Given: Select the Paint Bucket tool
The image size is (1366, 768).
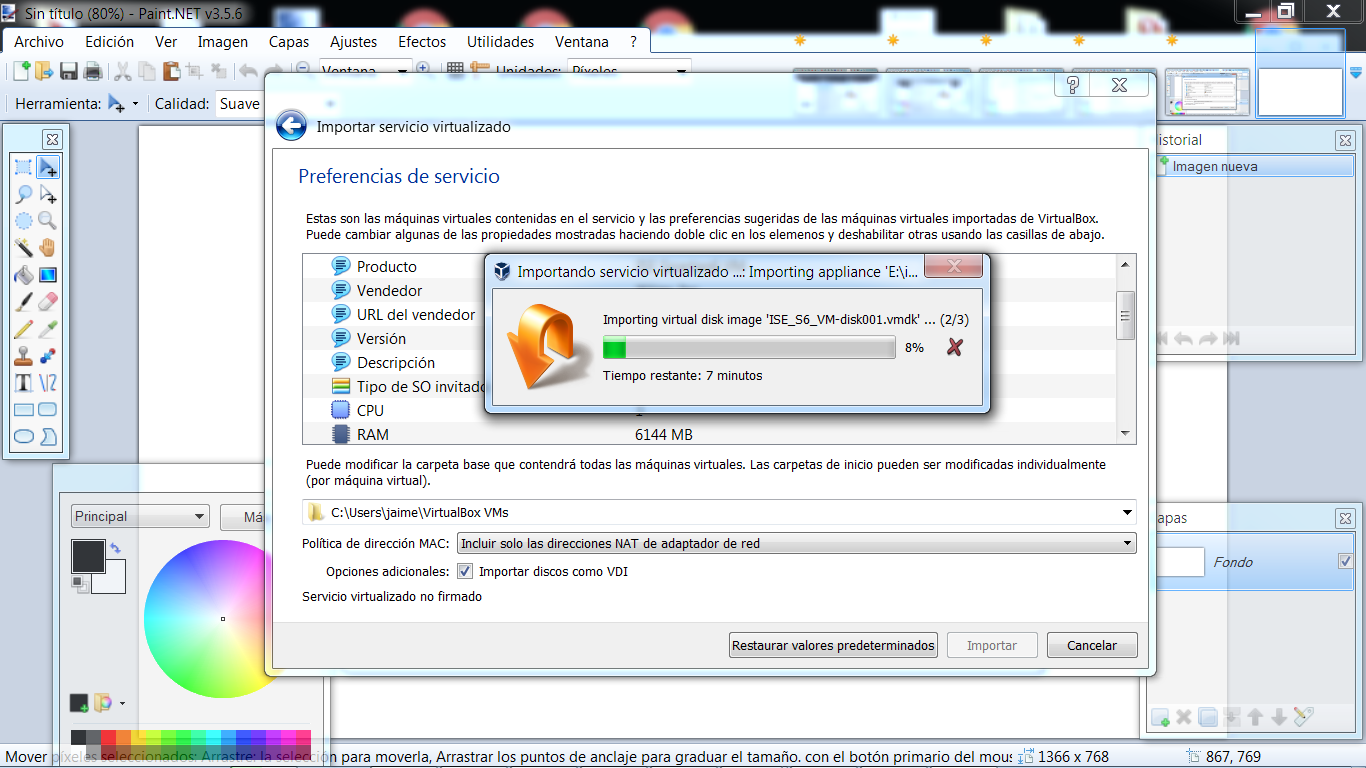Looking at the screenshot, I should [x=23, y=275].
